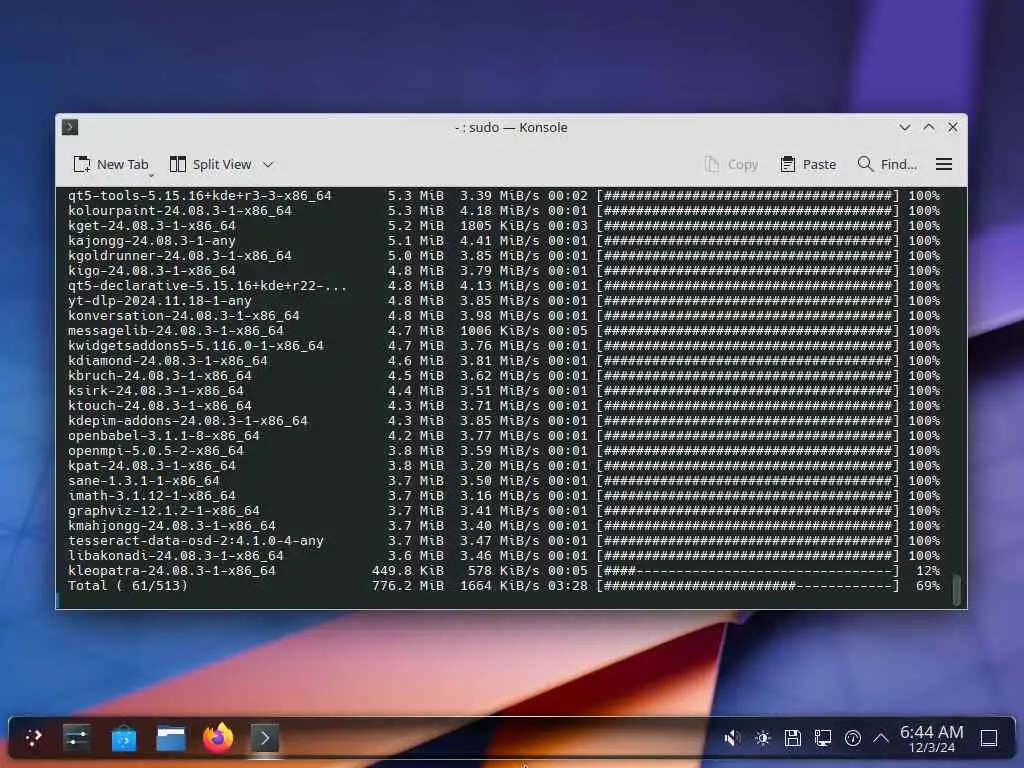This screenshot has width=1024, height=768.
Task: Click the graphviz-12.1.2-1-x86_64 text
Action: 163,511
